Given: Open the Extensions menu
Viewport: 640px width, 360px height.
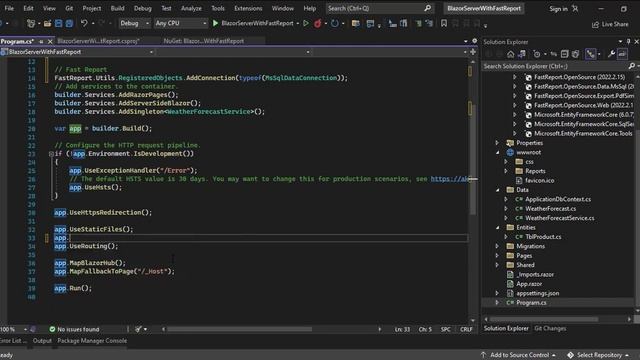Looking at the screenshot, I should point(248,8).
